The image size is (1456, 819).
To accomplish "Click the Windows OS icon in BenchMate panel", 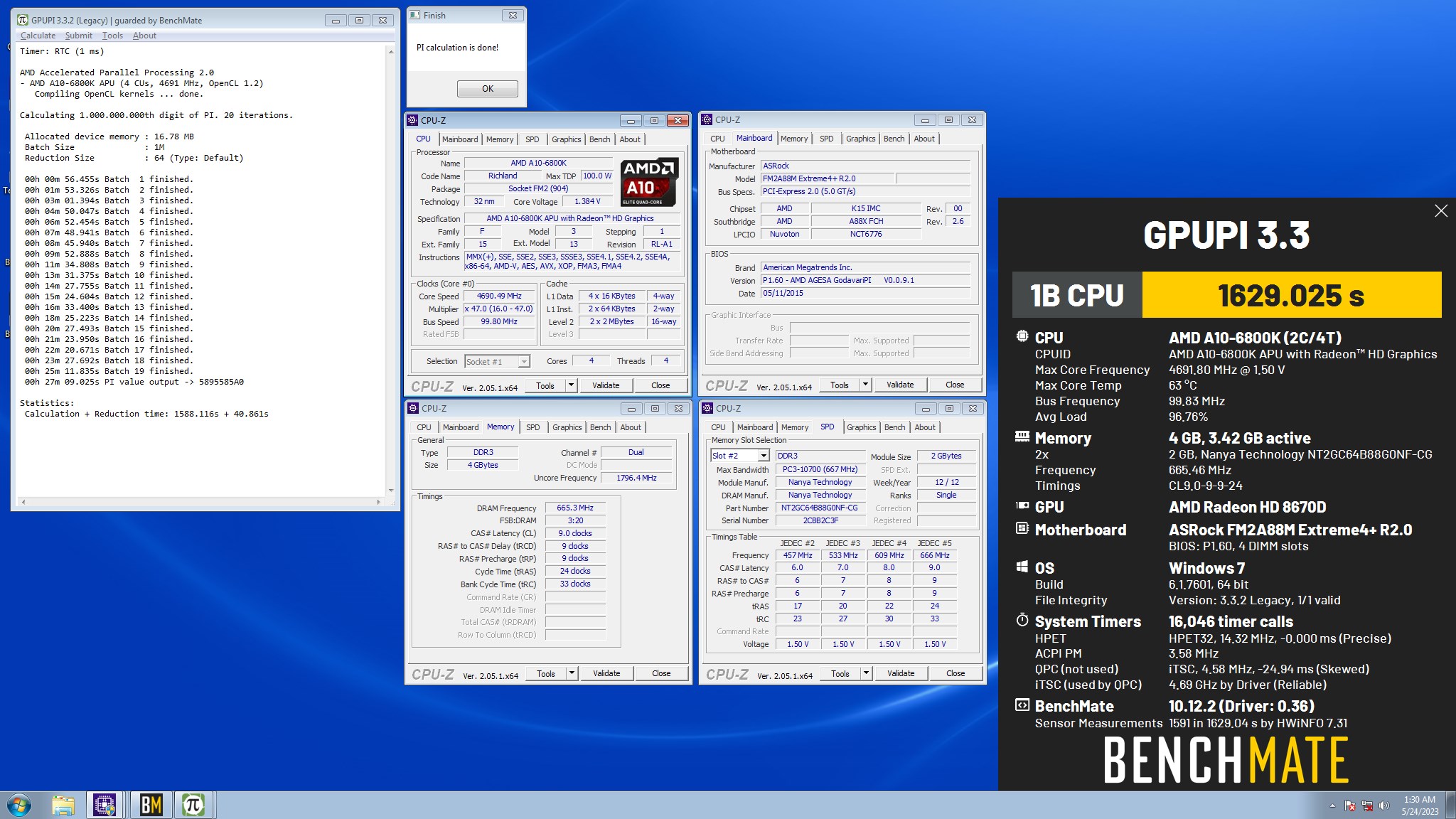I will pyautogui.click(x=1022, y=567).
